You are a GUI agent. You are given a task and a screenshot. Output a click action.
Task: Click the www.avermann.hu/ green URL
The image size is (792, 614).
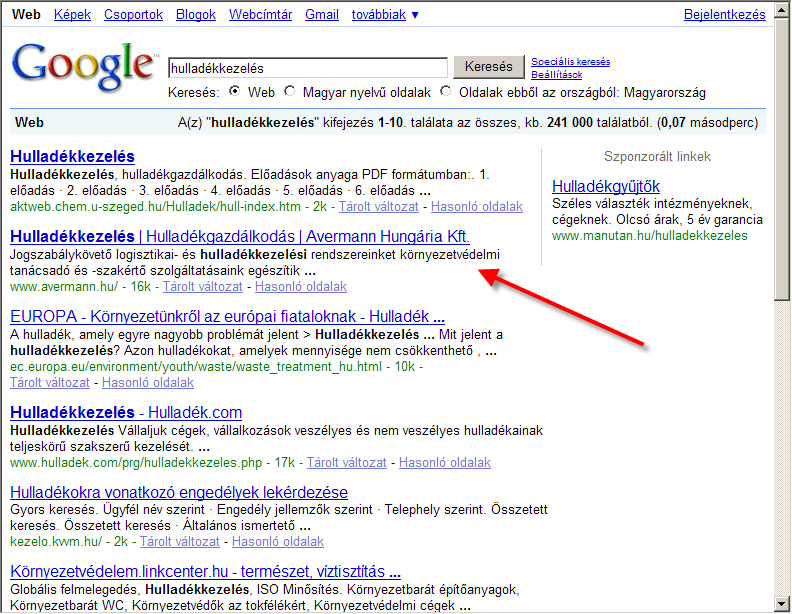tap(64, 287)
